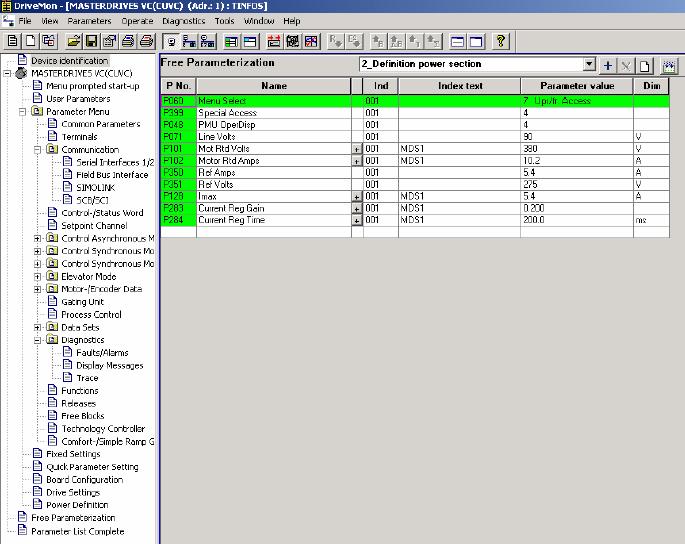This screenshot has width=685, height=544.
Task: Click the rightmost icon in the Free Parameterization header
Action: [x=669, y=66]
